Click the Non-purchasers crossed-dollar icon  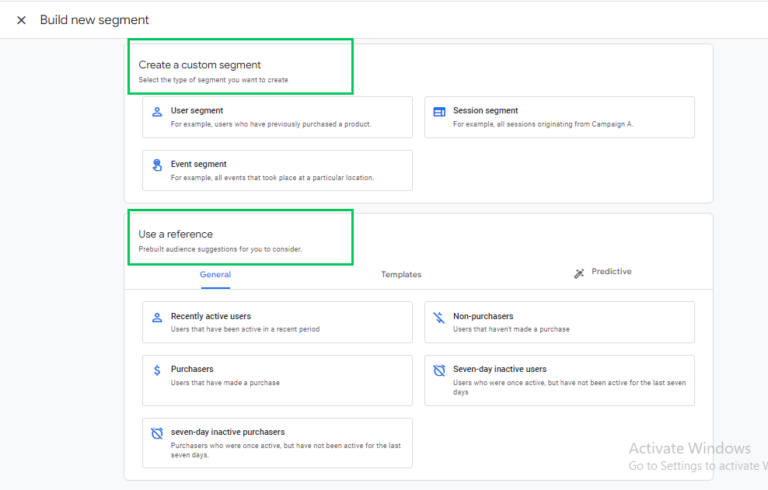pos(439,318)
